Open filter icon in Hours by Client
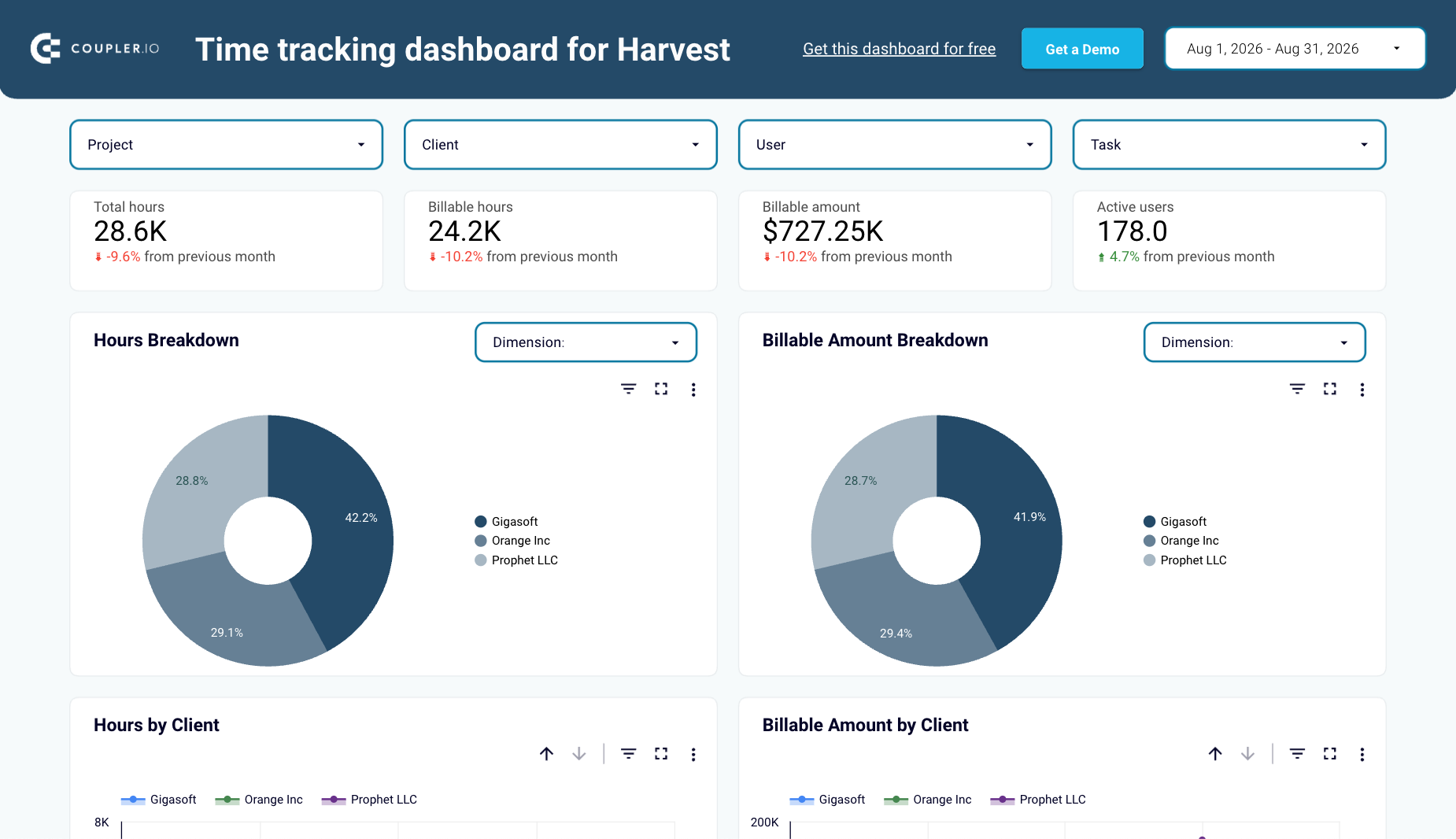The height and width of the screenshot is (839, 1456). [628, 754]
